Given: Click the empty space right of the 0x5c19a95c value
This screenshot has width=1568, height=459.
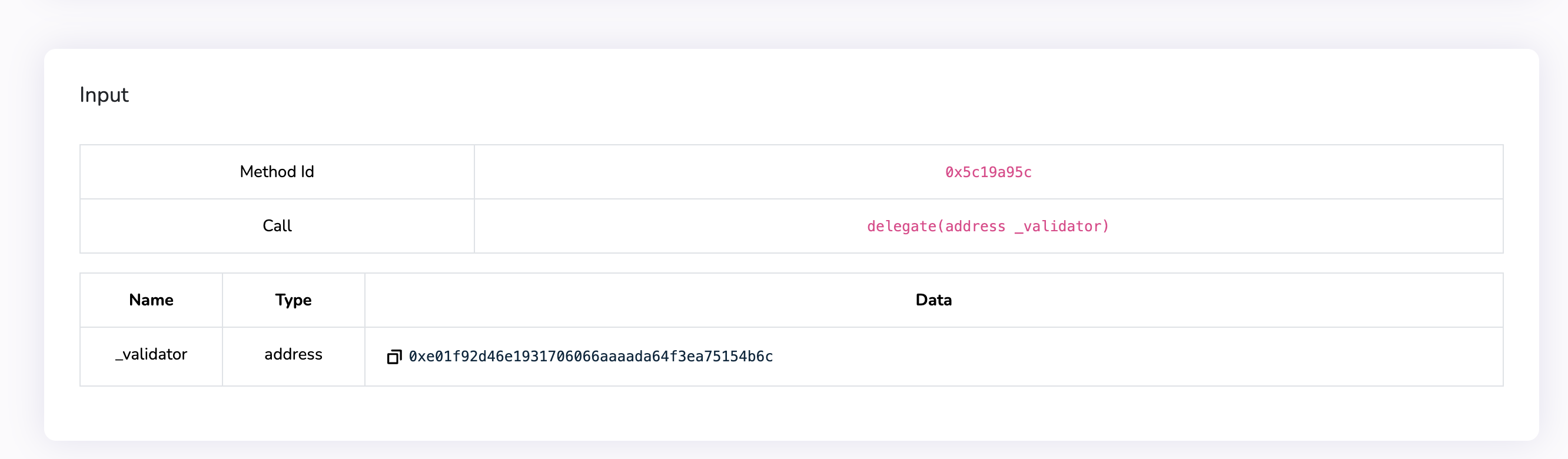Looking at the screenshot, I should point(1278,172).
